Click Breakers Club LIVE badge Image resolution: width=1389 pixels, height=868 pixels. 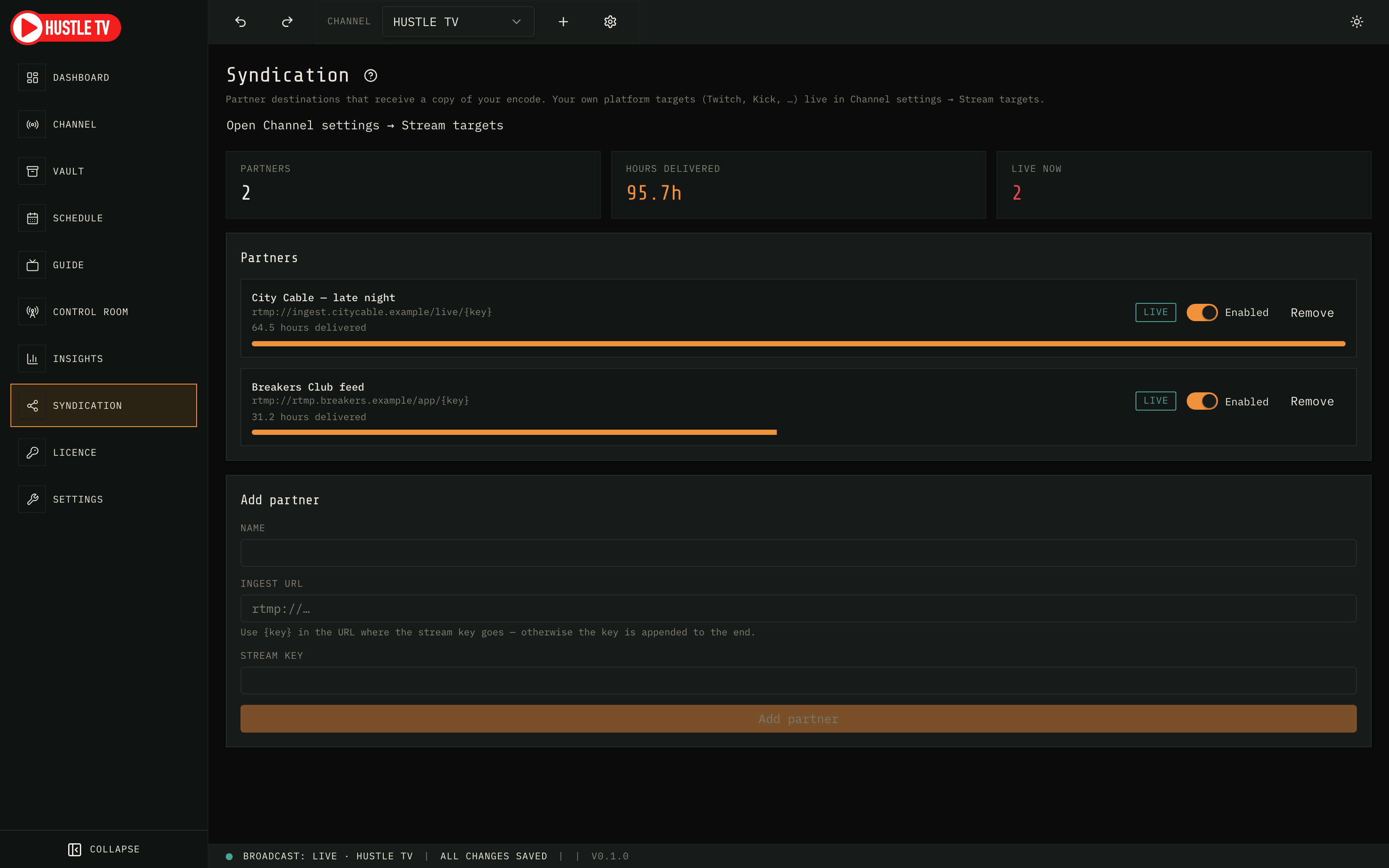[x=1155, y=401]
